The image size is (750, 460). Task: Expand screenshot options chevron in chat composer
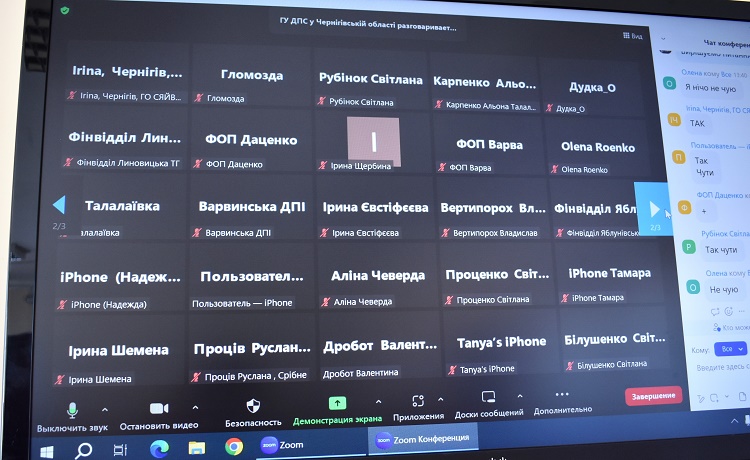point(727,397)
